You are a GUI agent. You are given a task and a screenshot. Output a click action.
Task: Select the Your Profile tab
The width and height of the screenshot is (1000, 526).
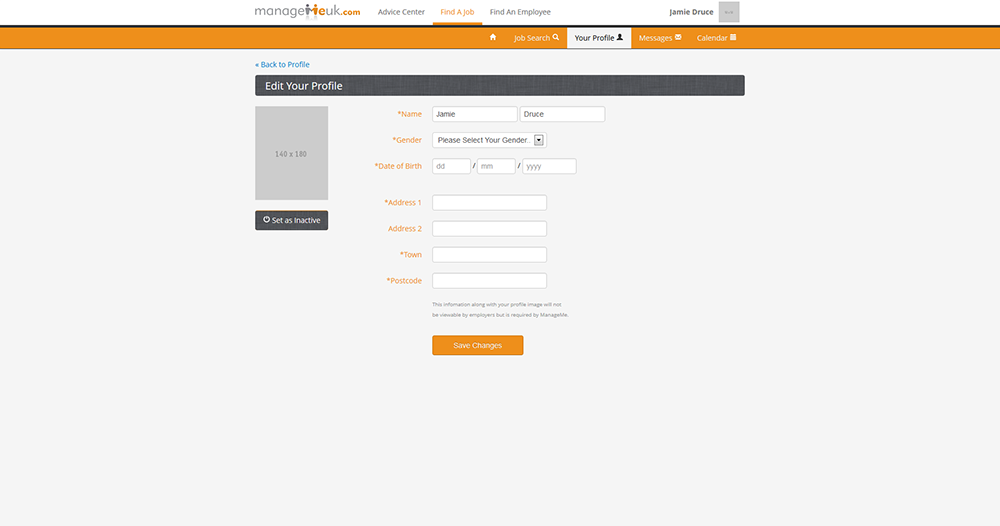[598, 38]
